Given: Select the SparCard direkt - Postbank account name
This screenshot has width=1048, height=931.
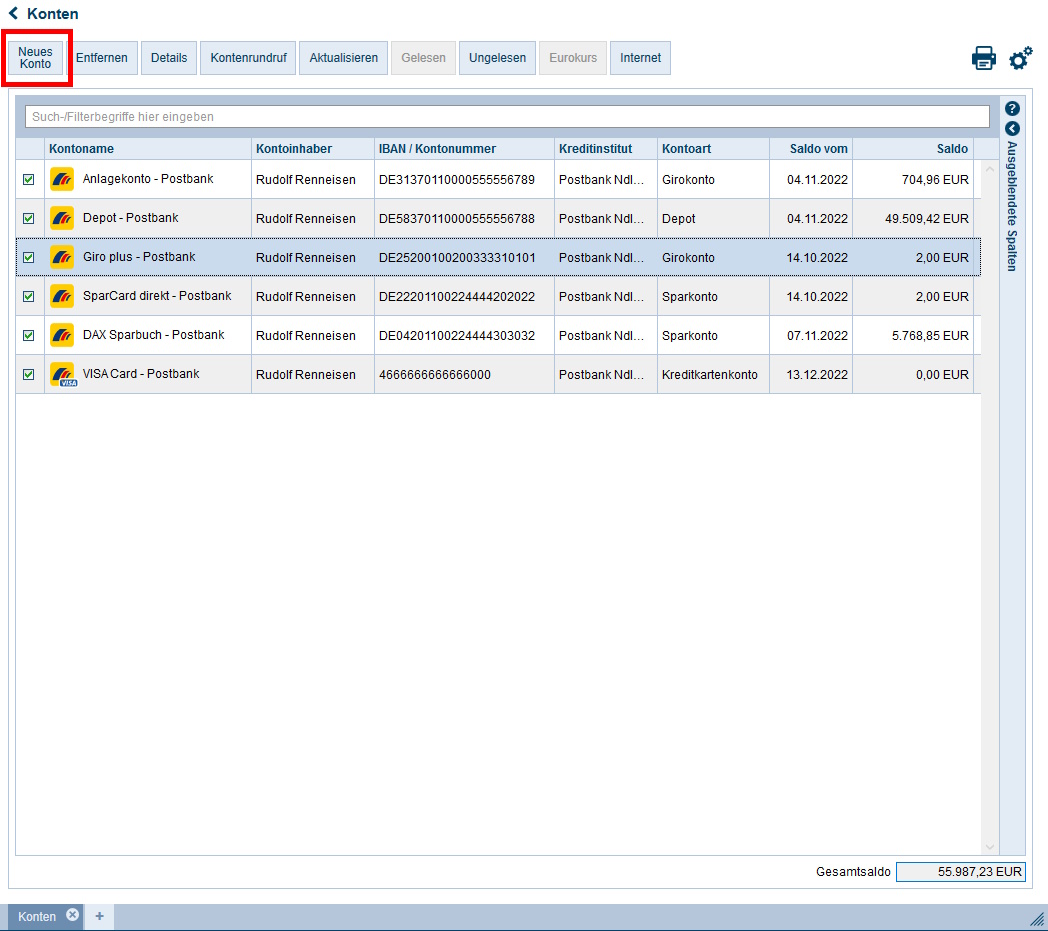Looking at the screenshot, I should [x=157, y=295].
